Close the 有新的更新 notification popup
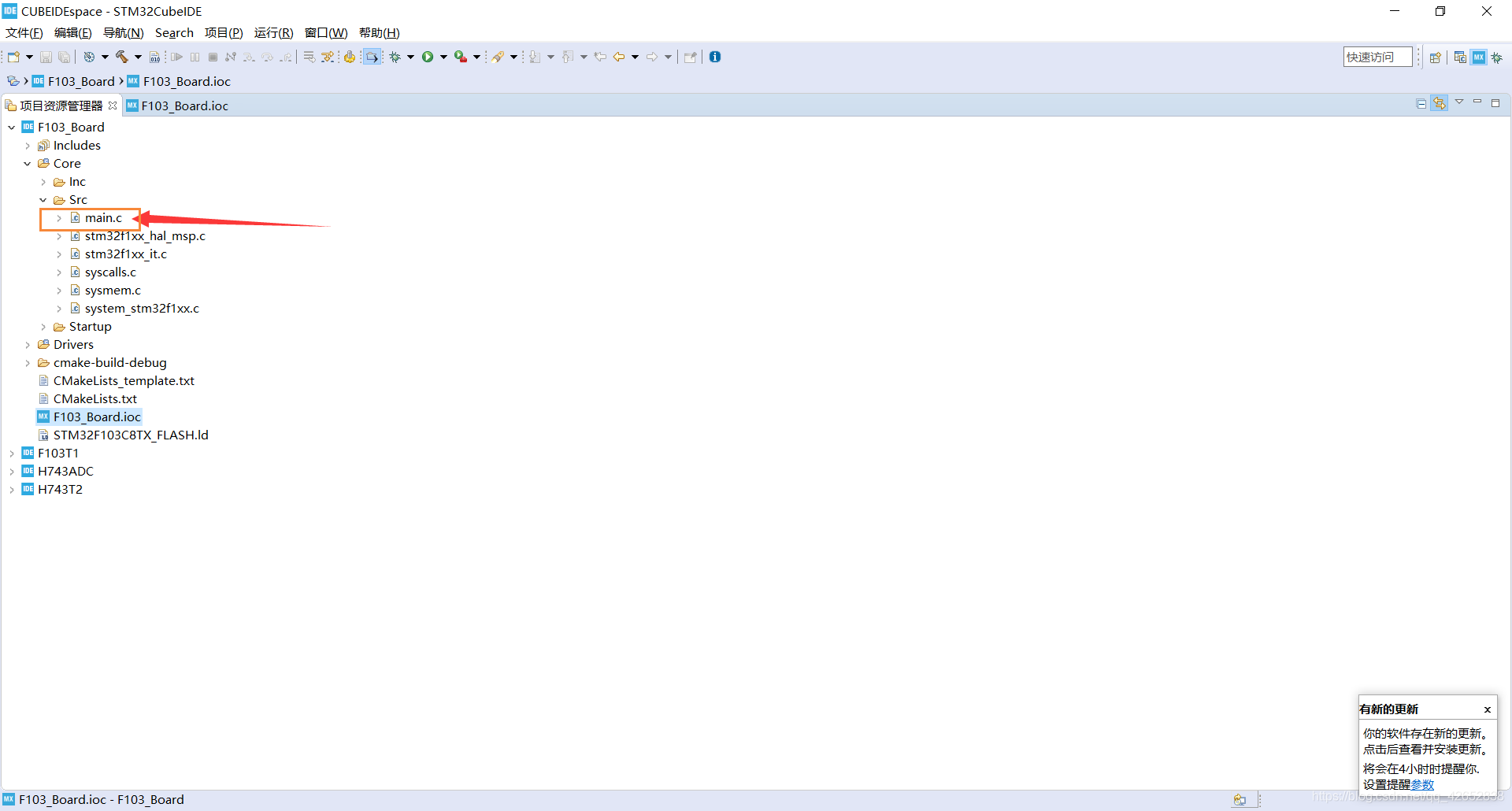Image resolution: width=1512 pixels, height=811 pixels. click(1488, 709)
